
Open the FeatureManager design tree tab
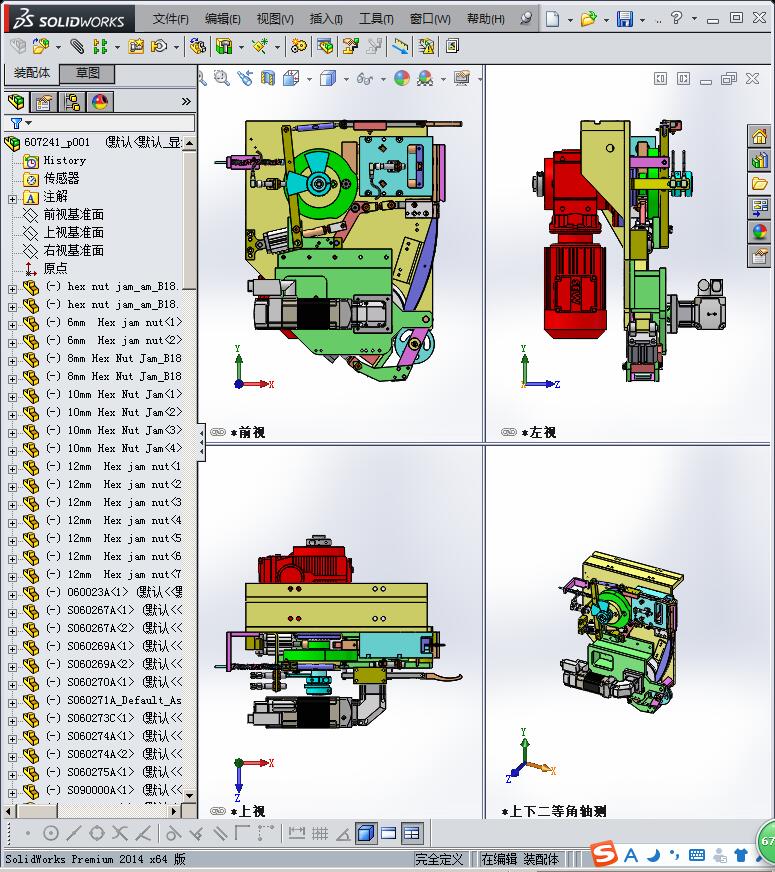16,102
